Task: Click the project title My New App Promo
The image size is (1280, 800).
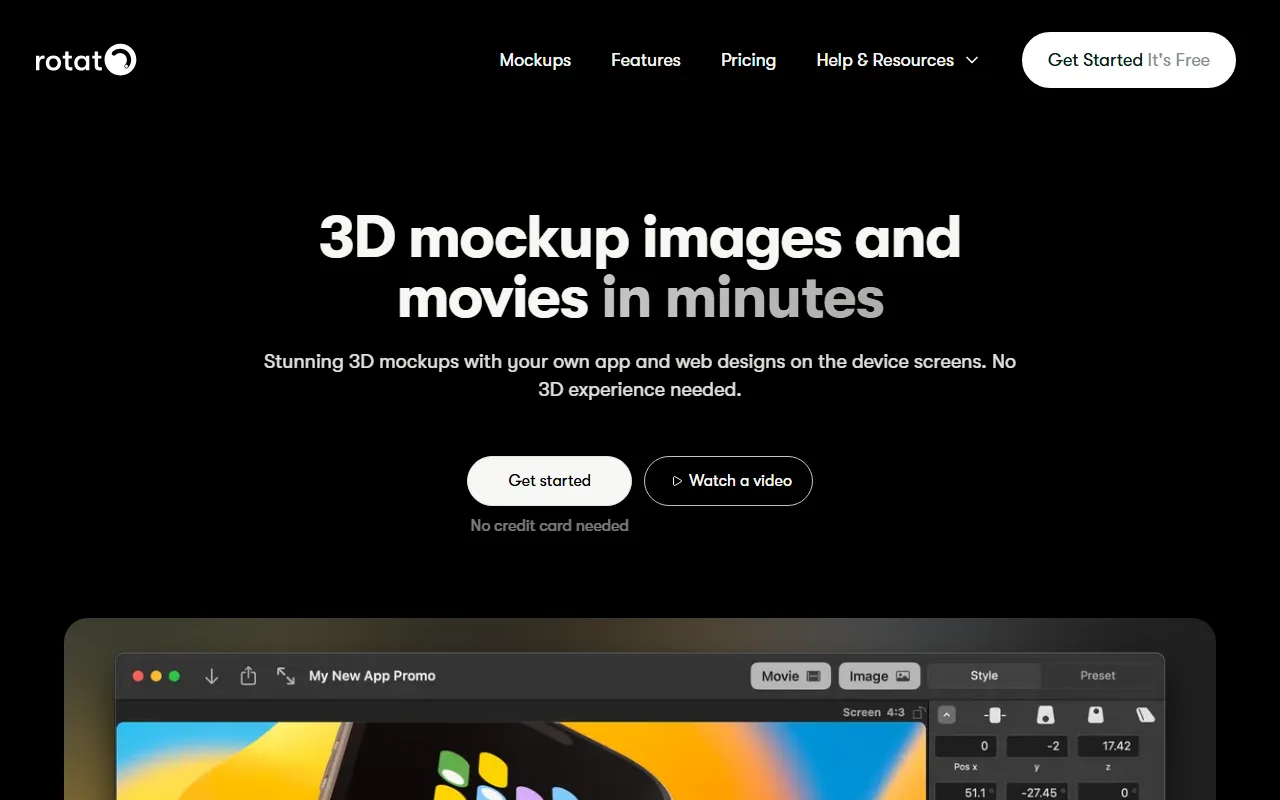Action: click(372, 676)
